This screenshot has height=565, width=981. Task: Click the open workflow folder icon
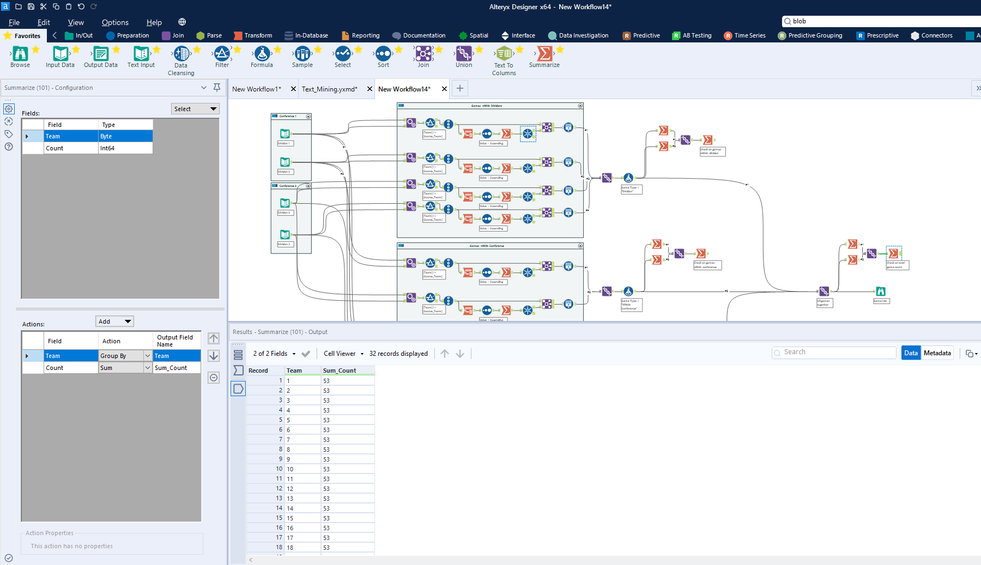coord(18,6)
